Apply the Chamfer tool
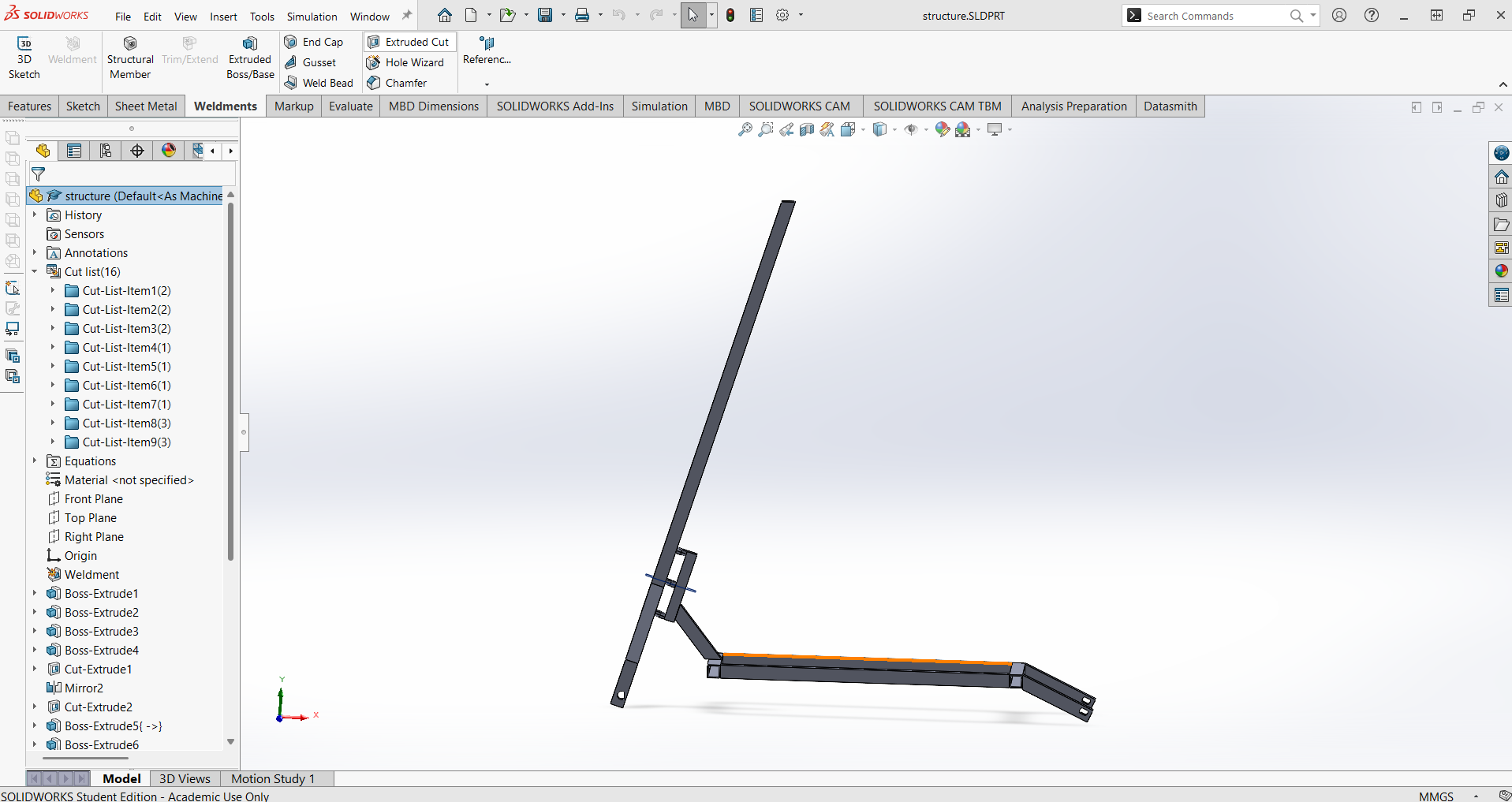 (x=397, y=83)
